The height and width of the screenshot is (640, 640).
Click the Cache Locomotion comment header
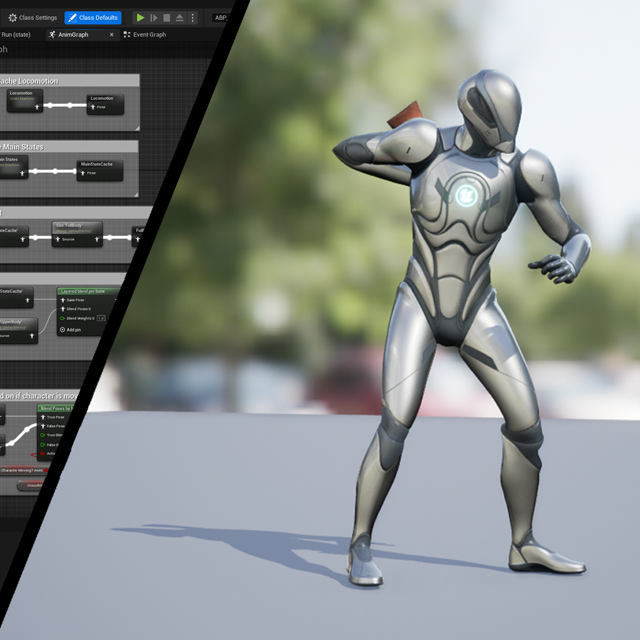30,81
